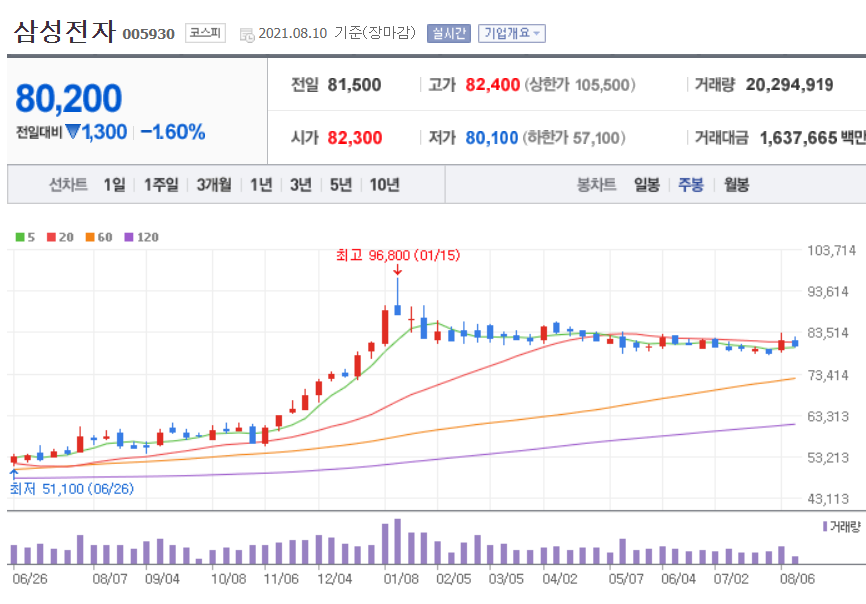Click the 하한가 57,100 text
Image resolution: width=866 pixels, height=604 pixels.
coord(574,137)
